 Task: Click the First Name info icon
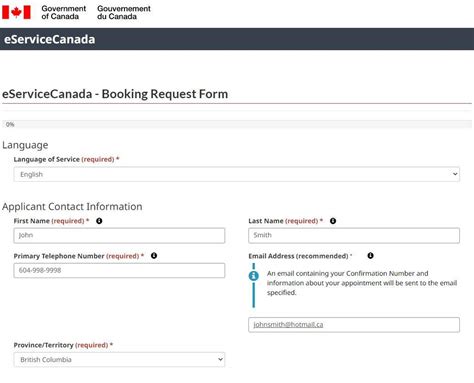coord(99,221)
